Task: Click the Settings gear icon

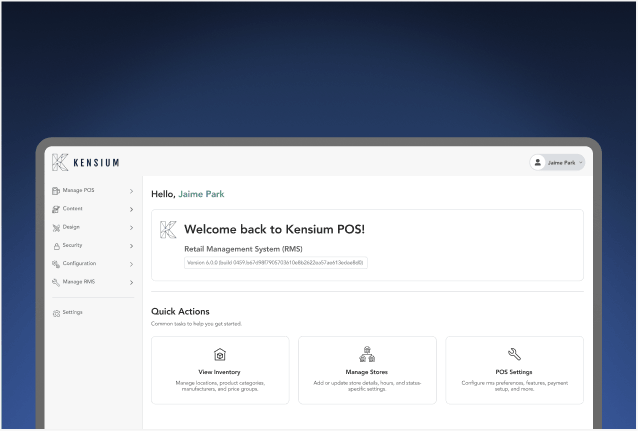Action: pos(56,313)
